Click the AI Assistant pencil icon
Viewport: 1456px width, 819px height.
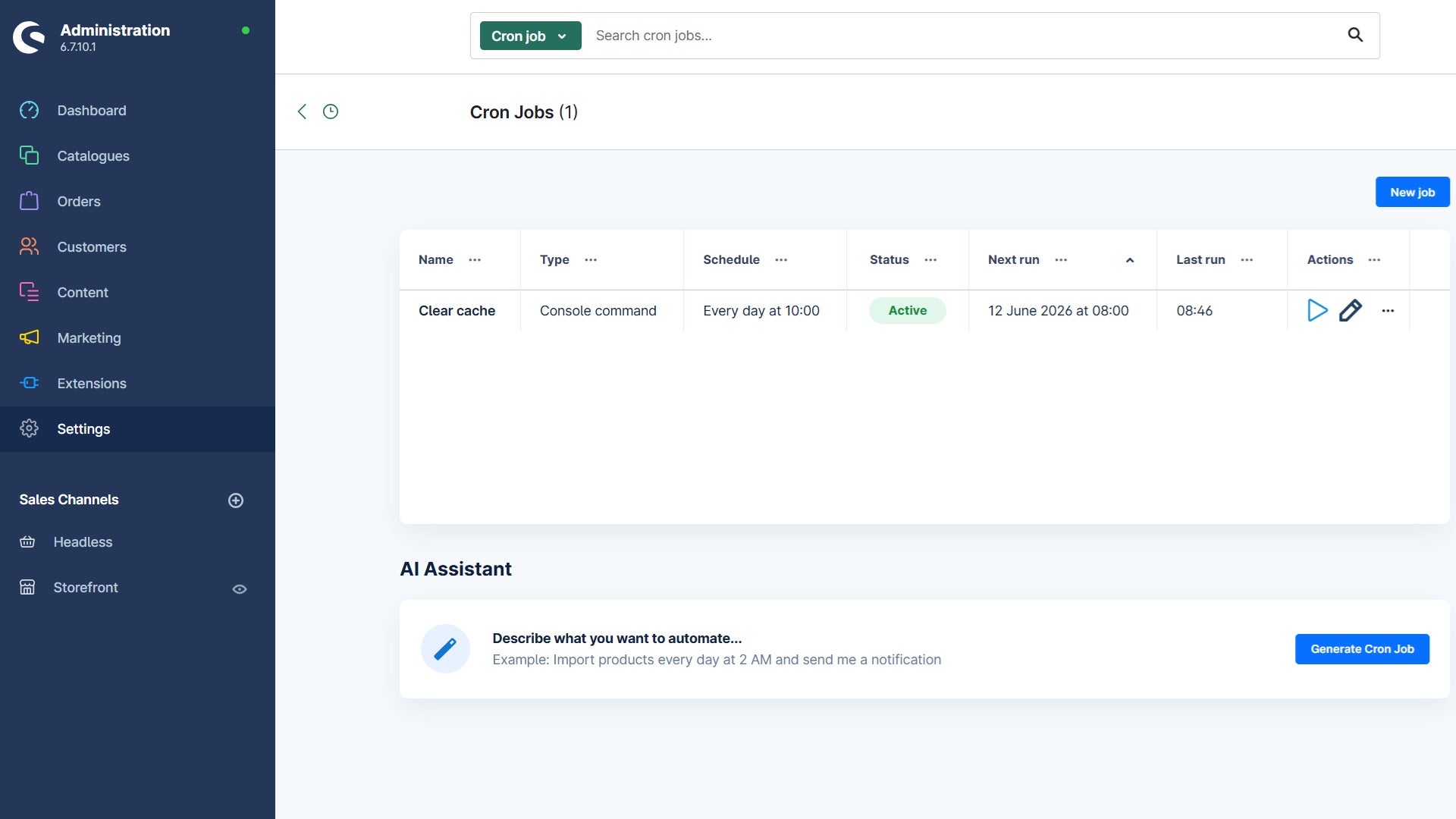point(445,648)
